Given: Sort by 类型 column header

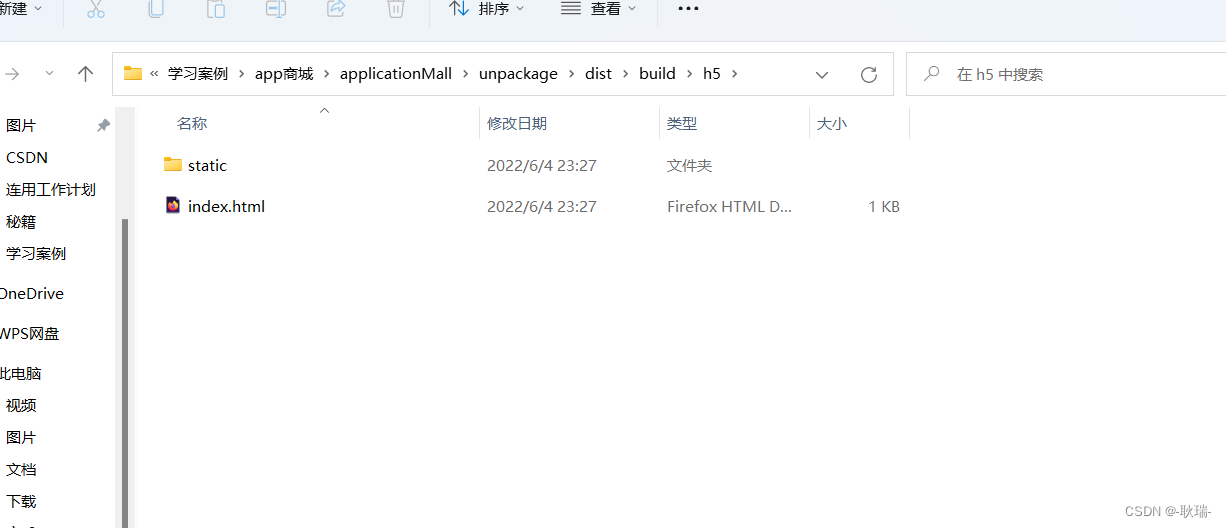Looking at the screenshot, I should point(682,124).
